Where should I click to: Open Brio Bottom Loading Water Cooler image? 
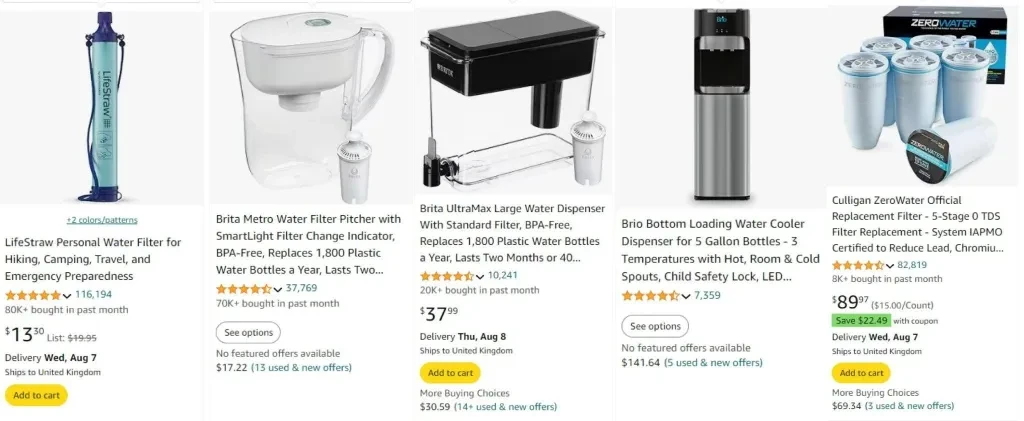coord(722,104)
